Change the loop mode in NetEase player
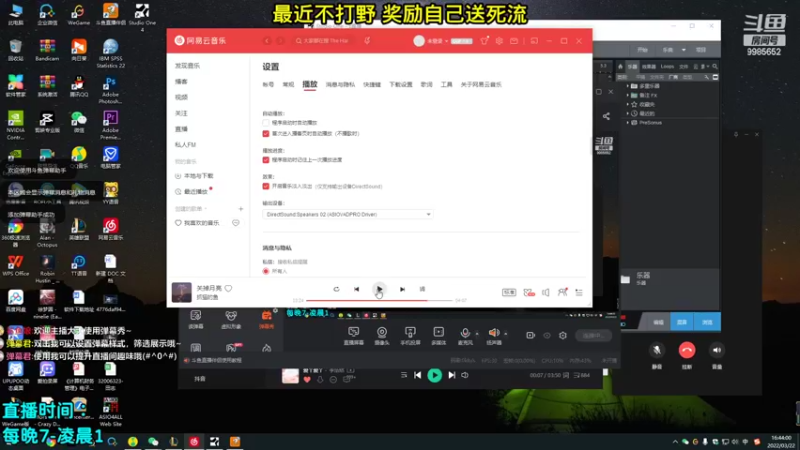 point(336,289)
